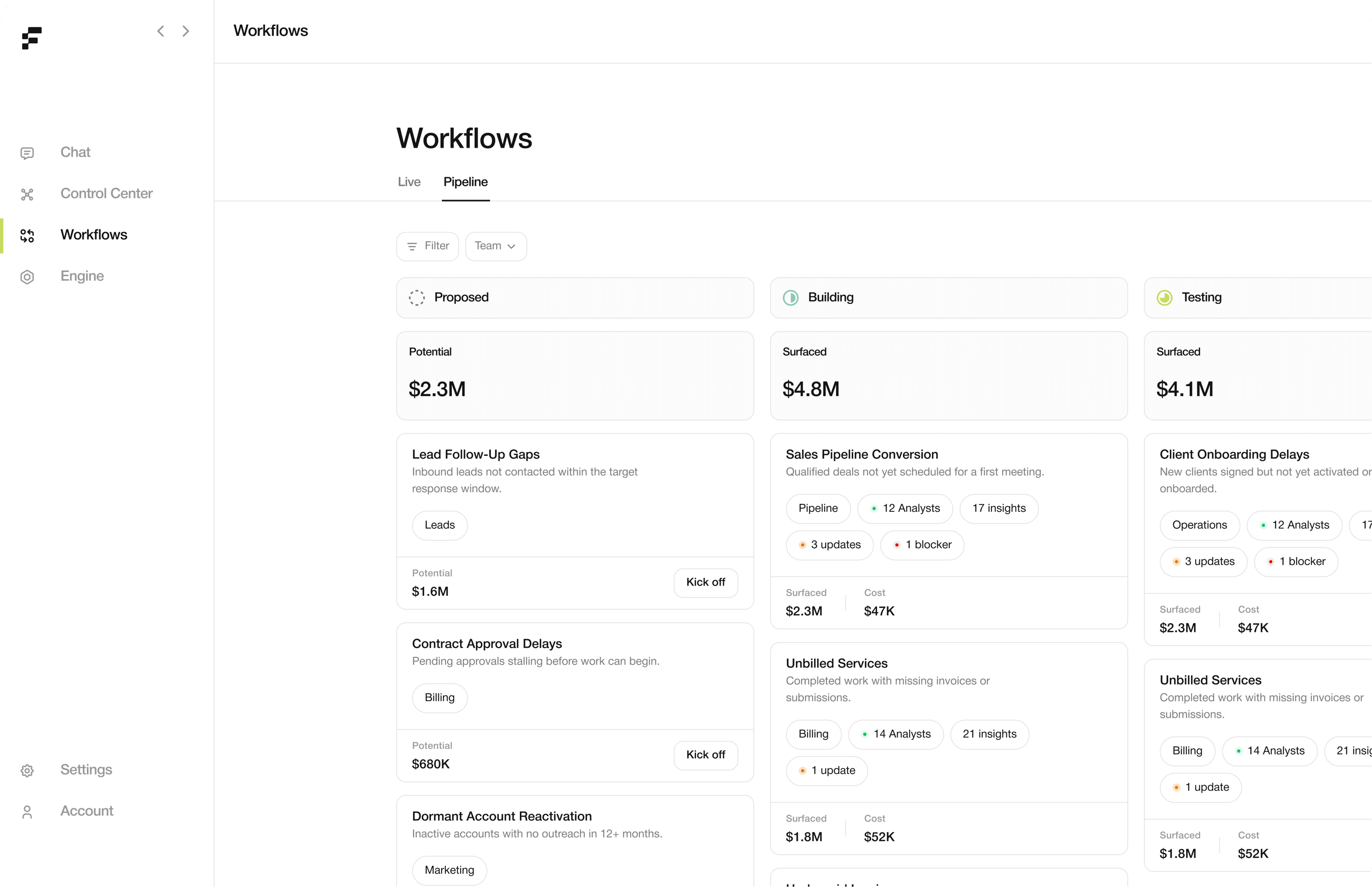The image size is (1372, 887).
Task: Click 21 insights chip on Building Unbilled Services
Action: 989,735
